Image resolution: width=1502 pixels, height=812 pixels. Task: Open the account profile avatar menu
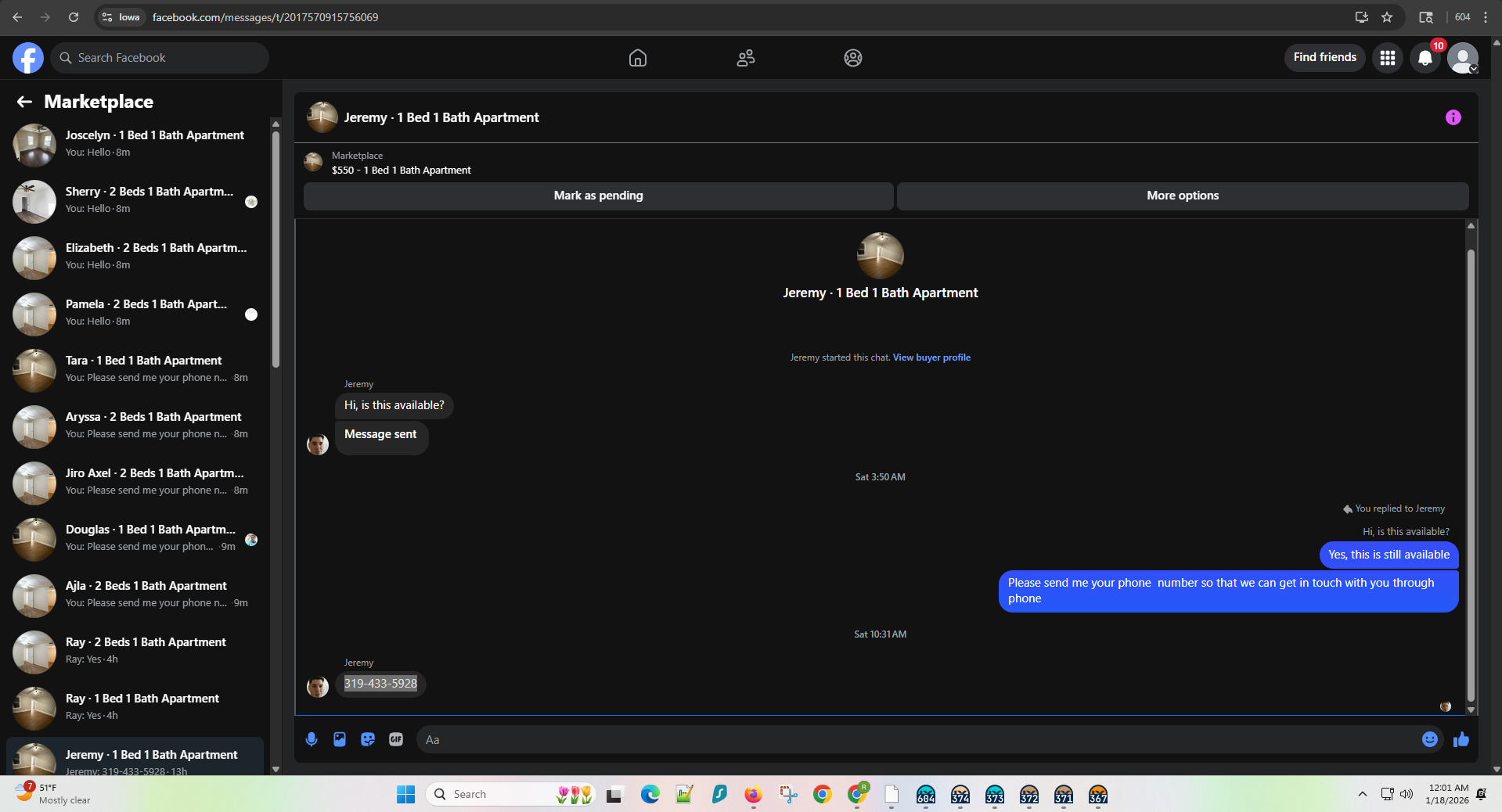(1462, 58)
